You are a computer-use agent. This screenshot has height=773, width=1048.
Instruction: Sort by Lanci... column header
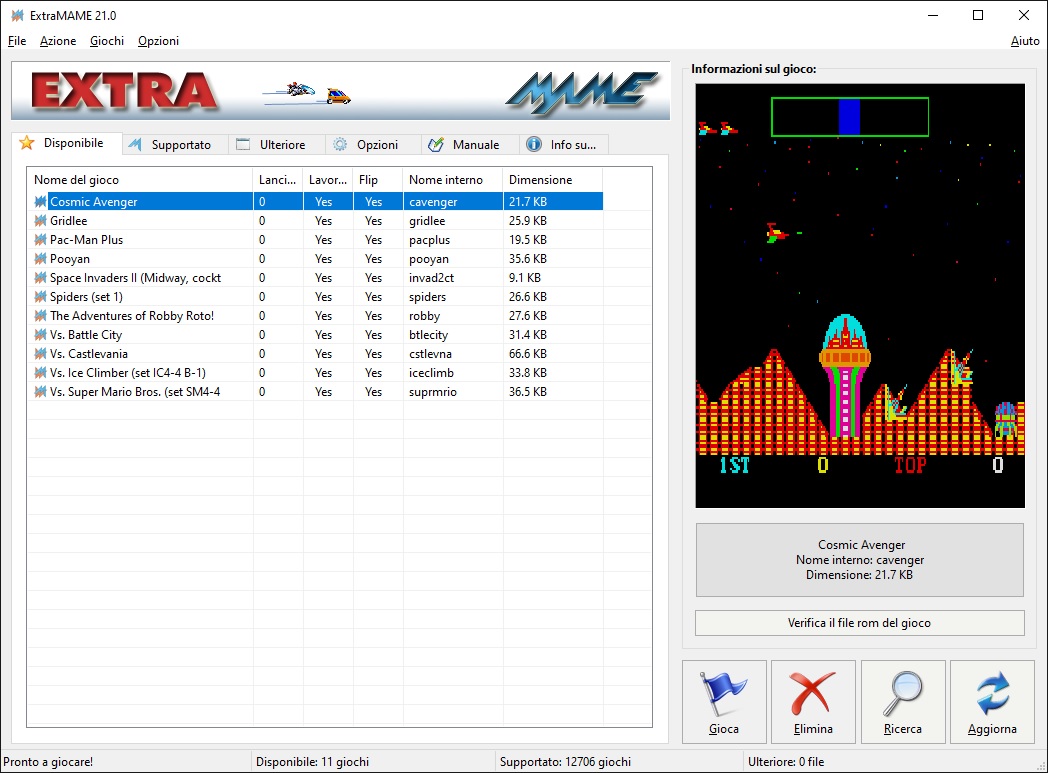[278, 180]
